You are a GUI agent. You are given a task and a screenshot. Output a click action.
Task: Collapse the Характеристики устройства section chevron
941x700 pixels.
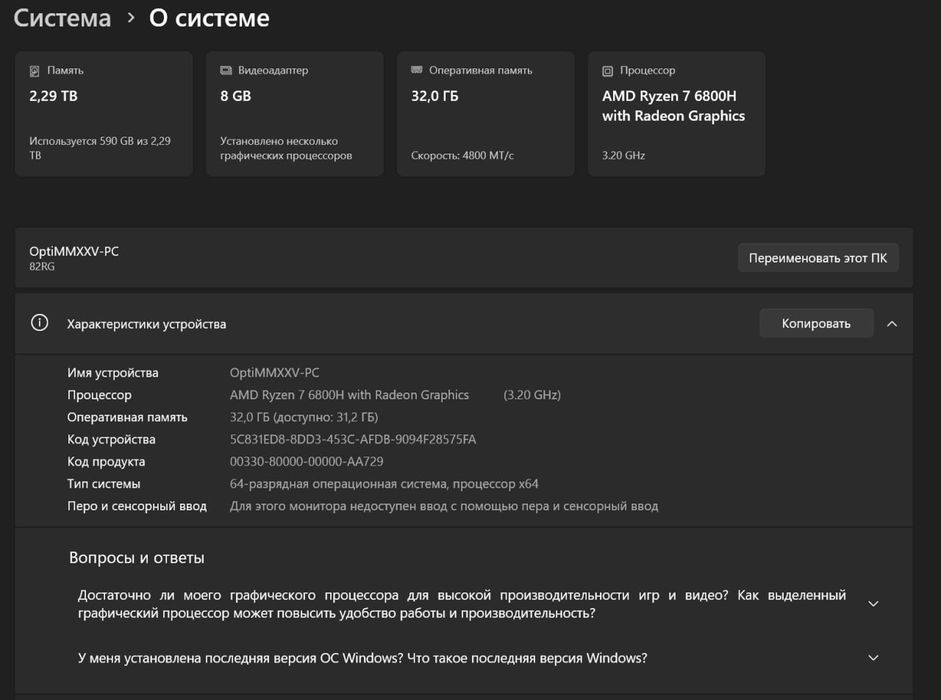[892, 324]
